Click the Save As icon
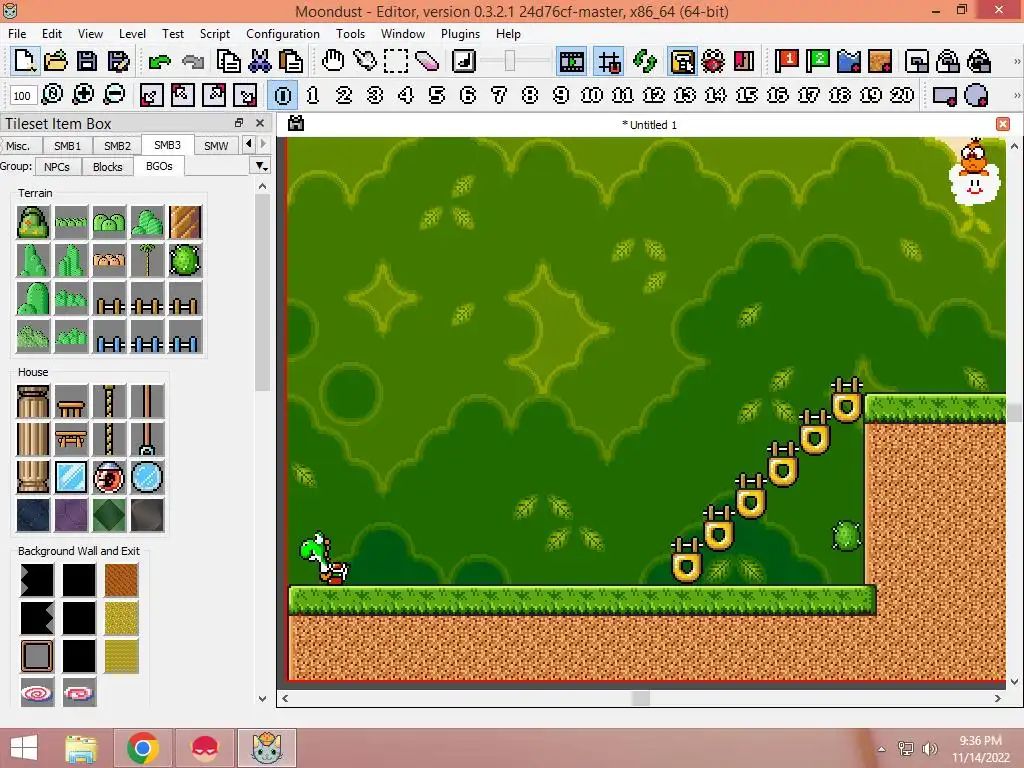Screen dimensions: 1024x768 tap(118, 61)
